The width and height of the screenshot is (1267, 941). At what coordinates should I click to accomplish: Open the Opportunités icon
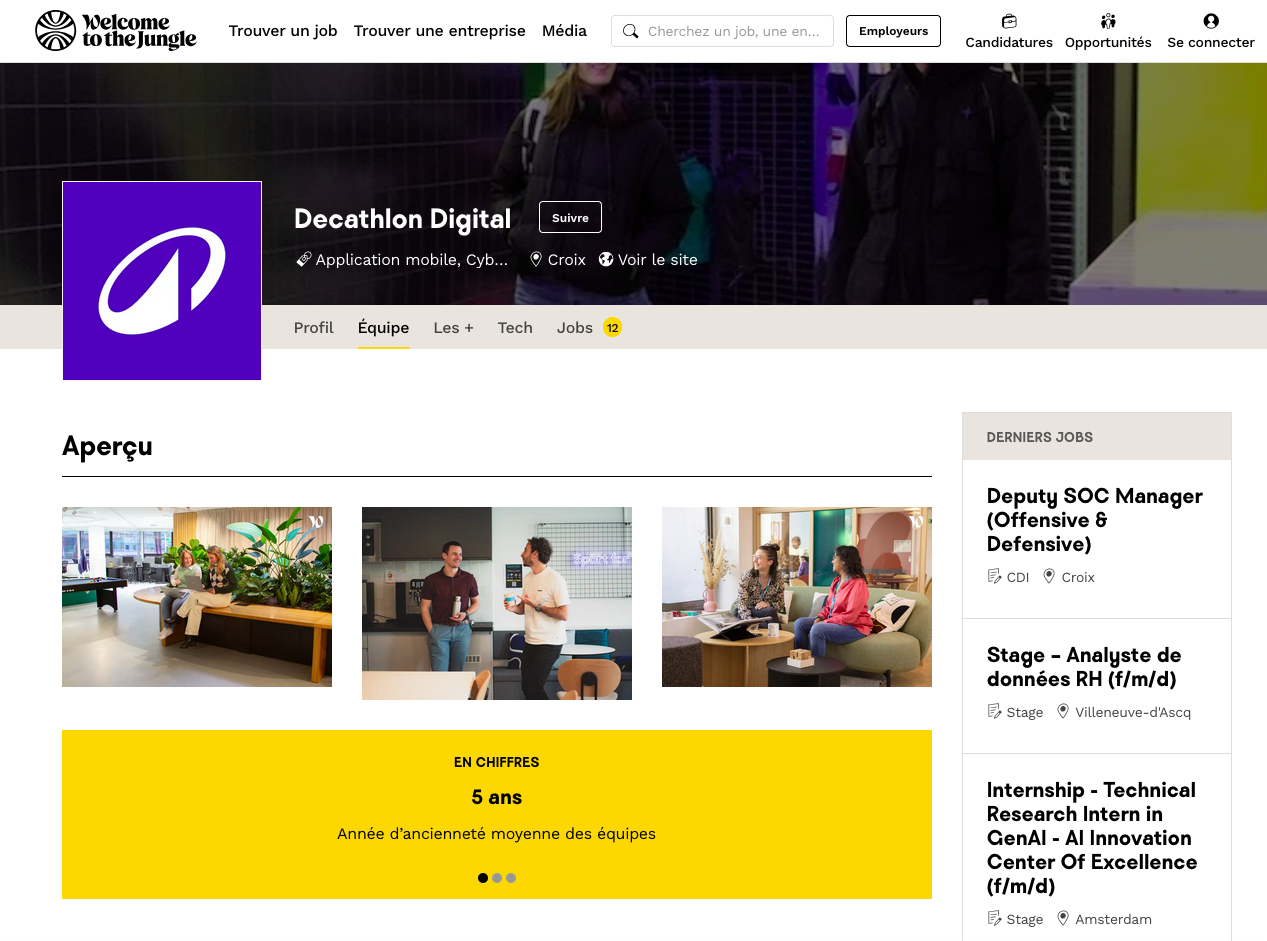[x=1108, y=21]
